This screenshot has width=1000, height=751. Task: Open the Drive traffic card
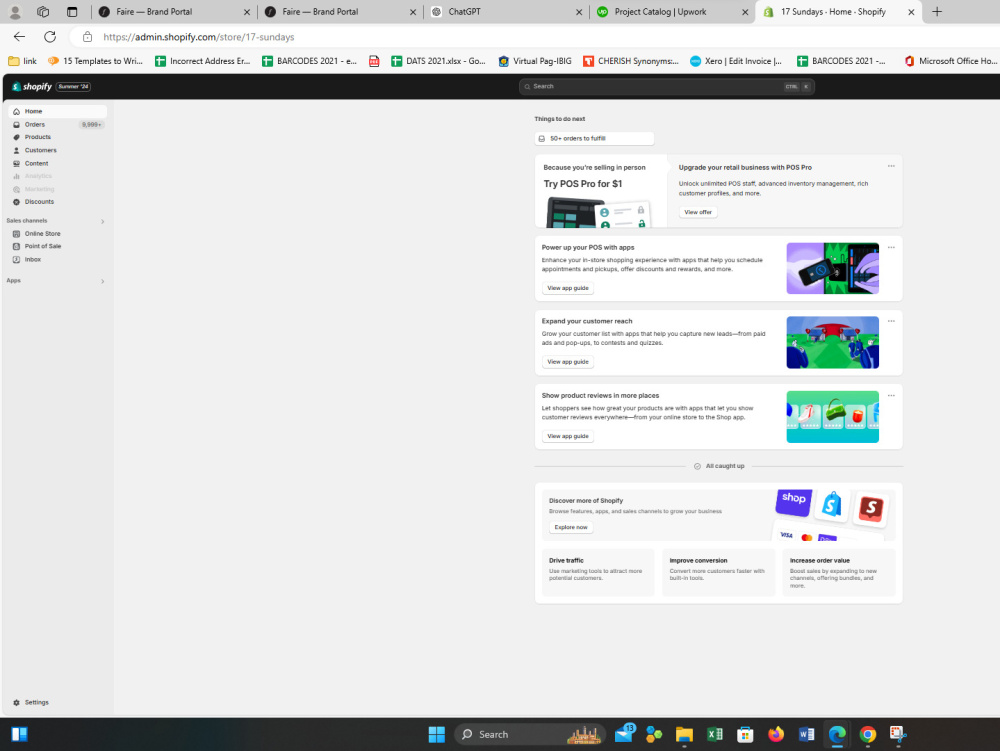(x=598, y=572)
